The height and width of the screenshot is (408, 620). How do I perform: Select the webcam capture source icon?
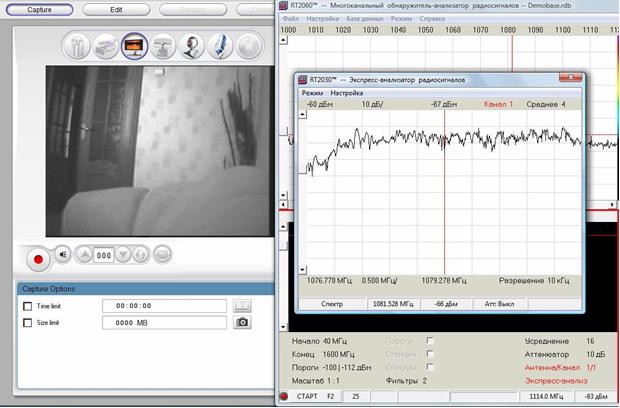pos(192,46)
